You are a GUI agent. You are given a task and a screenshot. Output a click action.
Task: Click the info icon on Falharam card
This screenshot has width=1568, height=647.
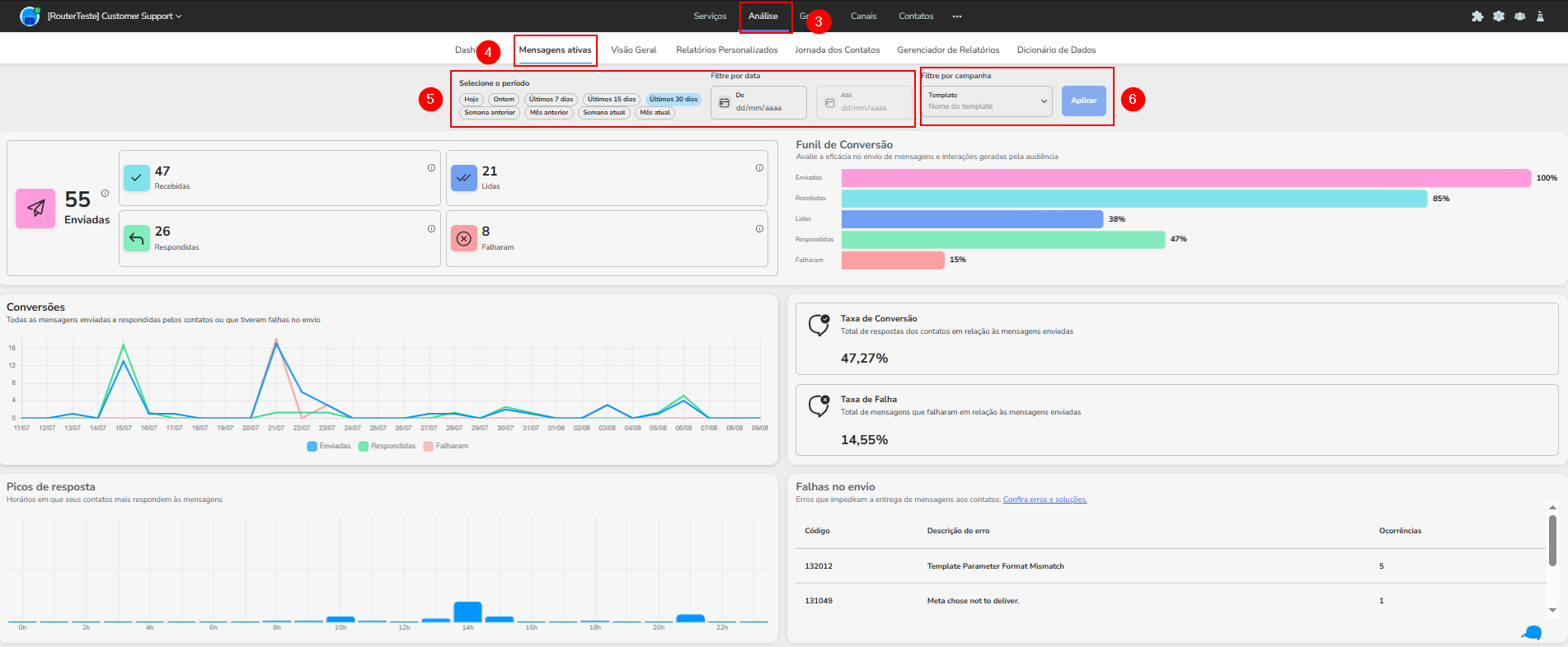[759, 229]
